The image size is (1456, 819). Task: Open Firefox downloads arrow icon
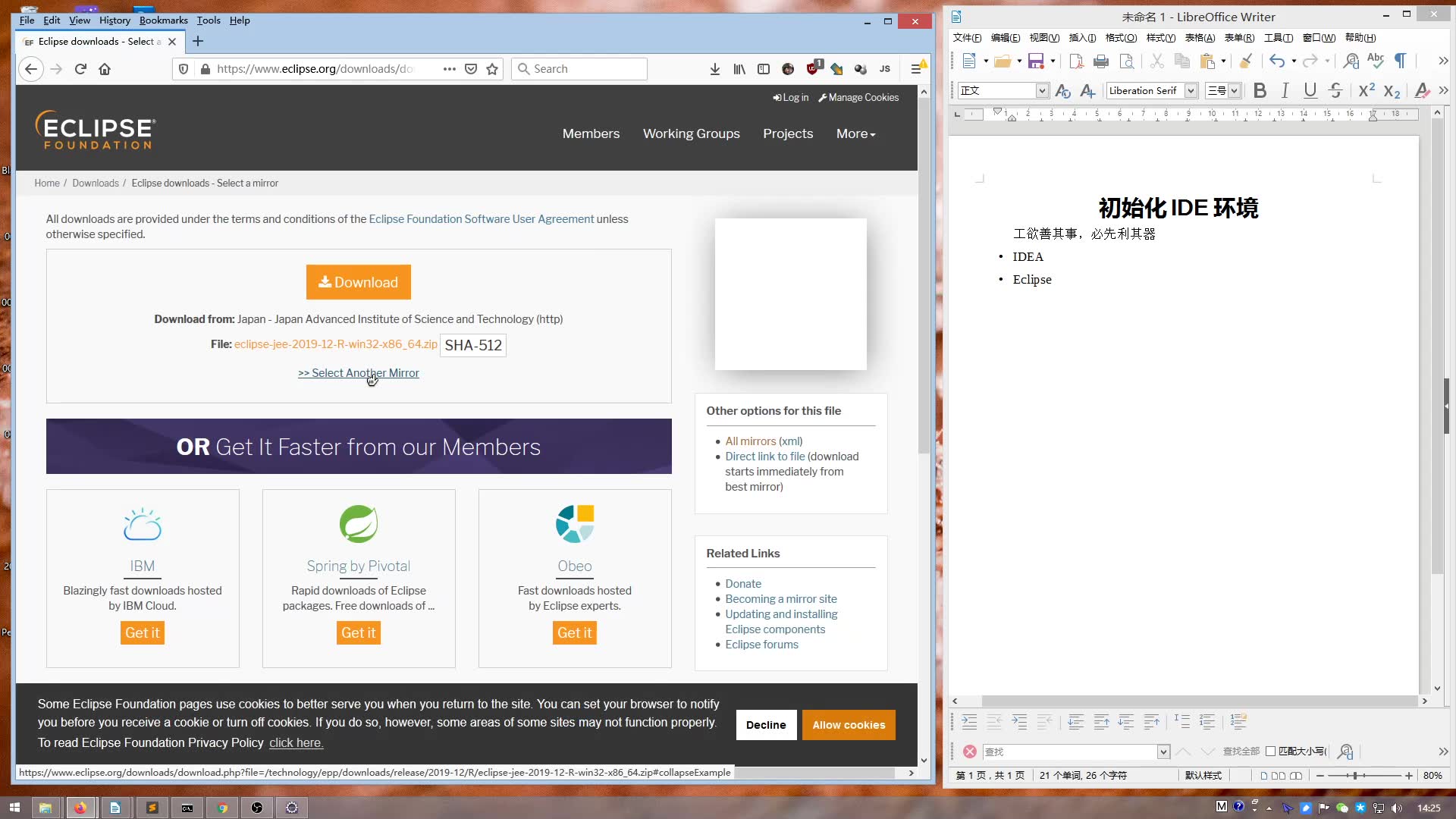coord(714,69)
